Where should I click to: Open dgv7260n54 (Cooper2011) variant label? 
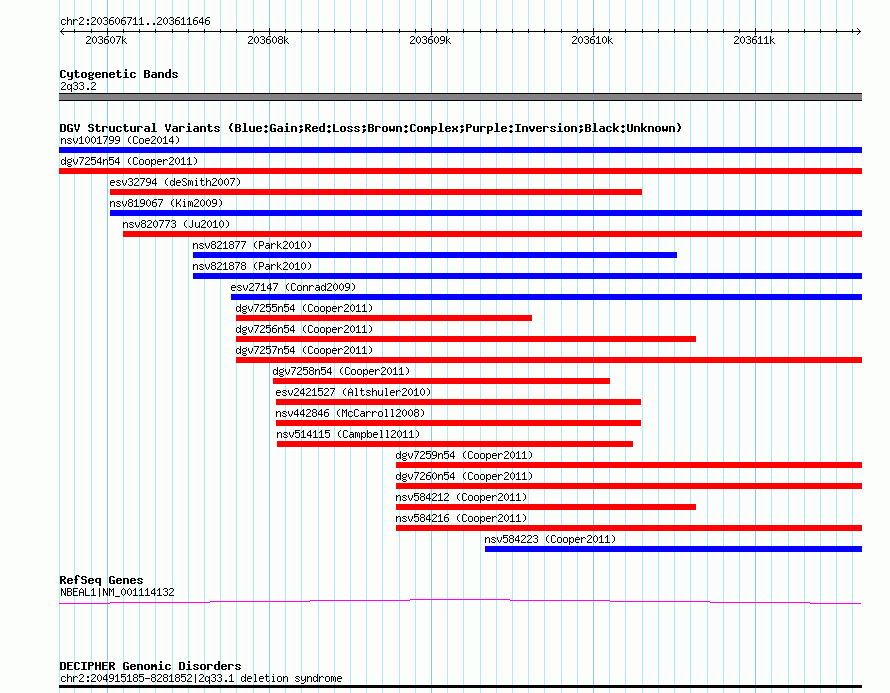pyautogui.click(x=464, y=476)
